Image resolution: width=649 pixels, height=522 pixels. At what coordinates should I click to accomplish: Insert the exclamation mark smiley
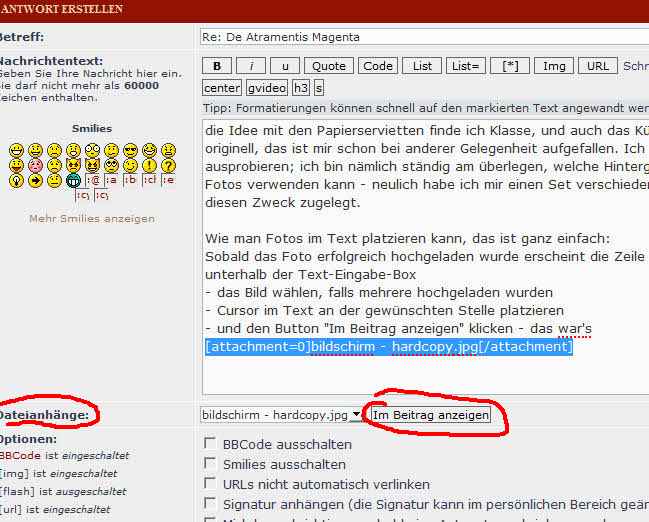click(150, 166)
